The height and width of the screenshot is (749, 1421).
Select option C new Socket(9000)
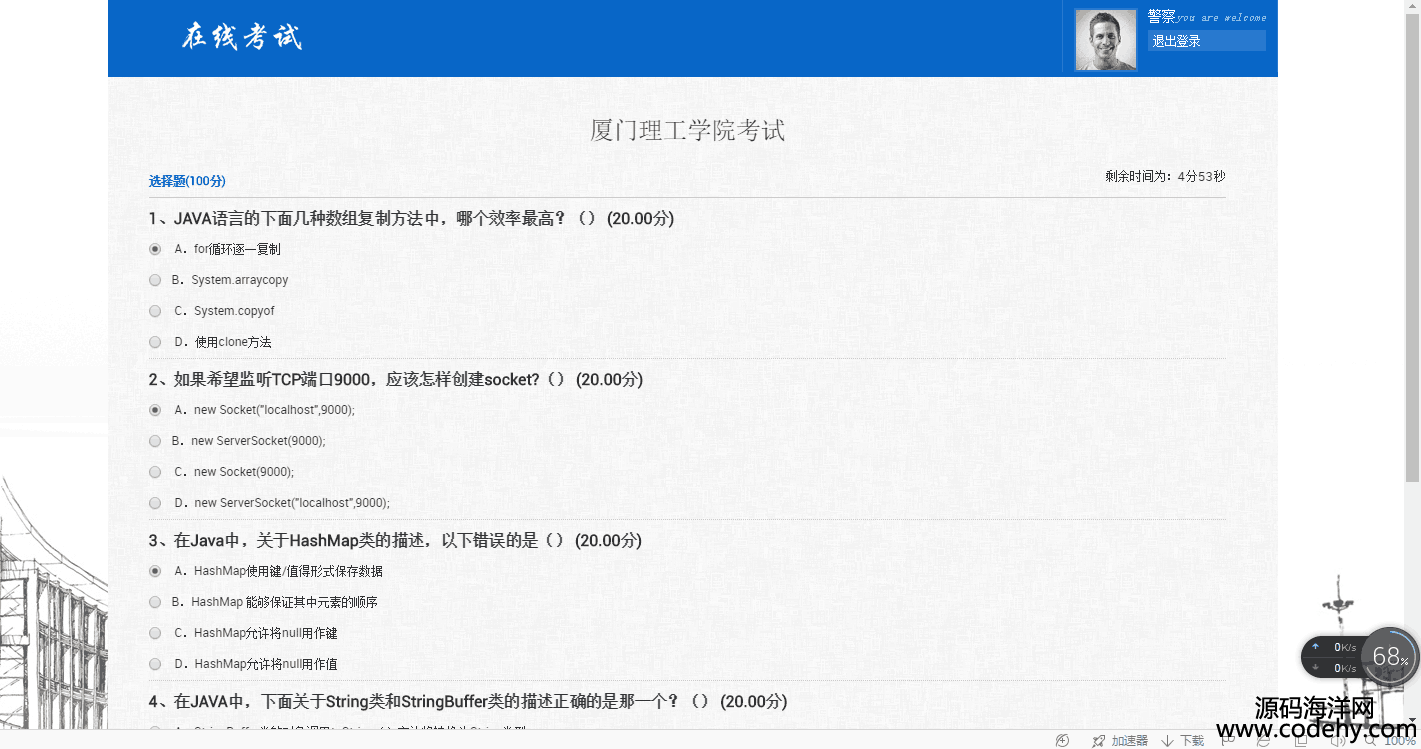click(x=155, y=472)
